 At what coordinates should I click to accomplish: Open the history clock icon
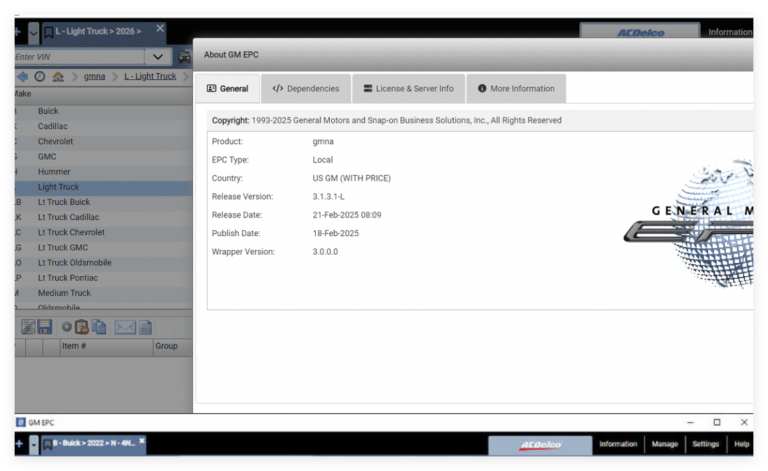[x=40, y=76]
